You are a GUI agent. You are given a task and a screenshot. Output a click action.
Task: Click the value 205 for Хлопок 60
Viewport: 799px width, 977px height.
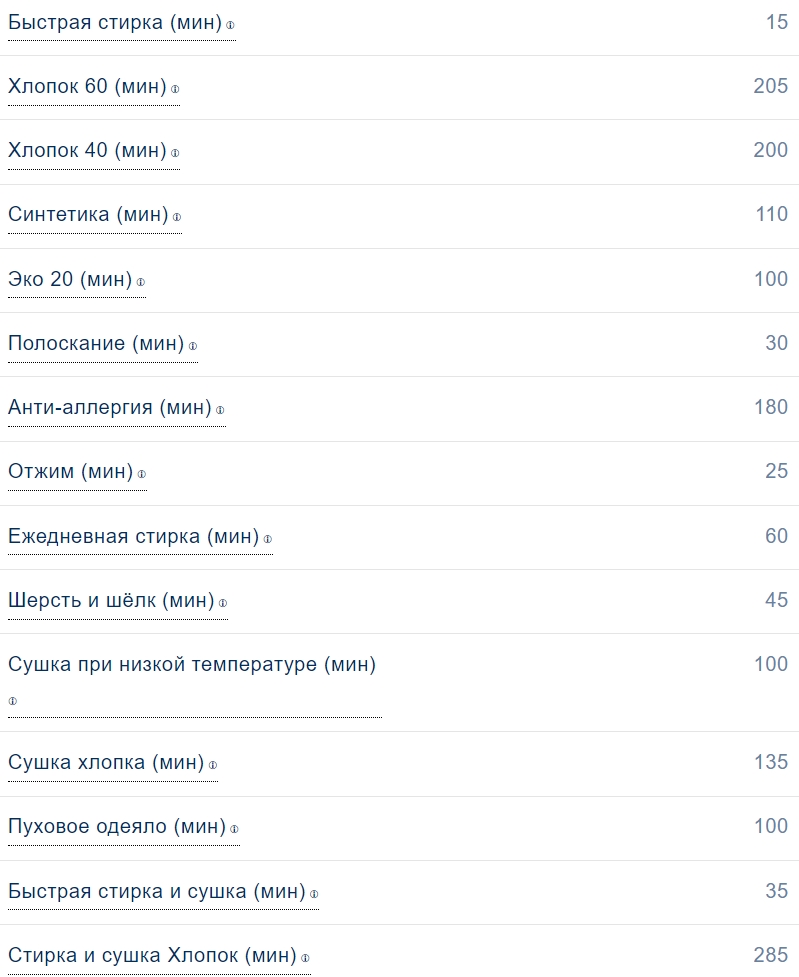[x=770, y=86]
